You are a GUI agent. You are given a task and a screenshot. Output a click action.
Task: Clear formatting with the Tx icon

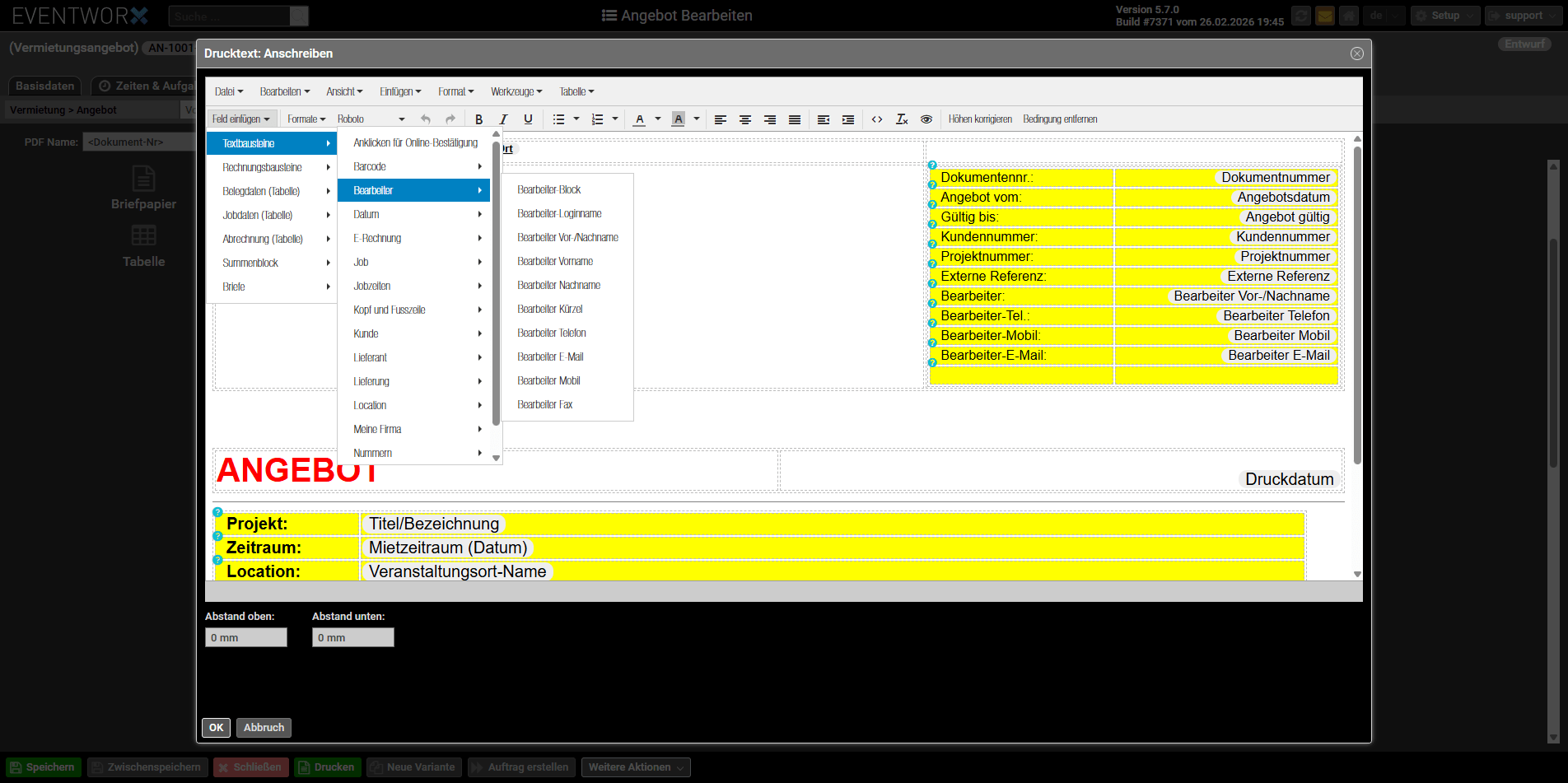(x=902, y=119)
